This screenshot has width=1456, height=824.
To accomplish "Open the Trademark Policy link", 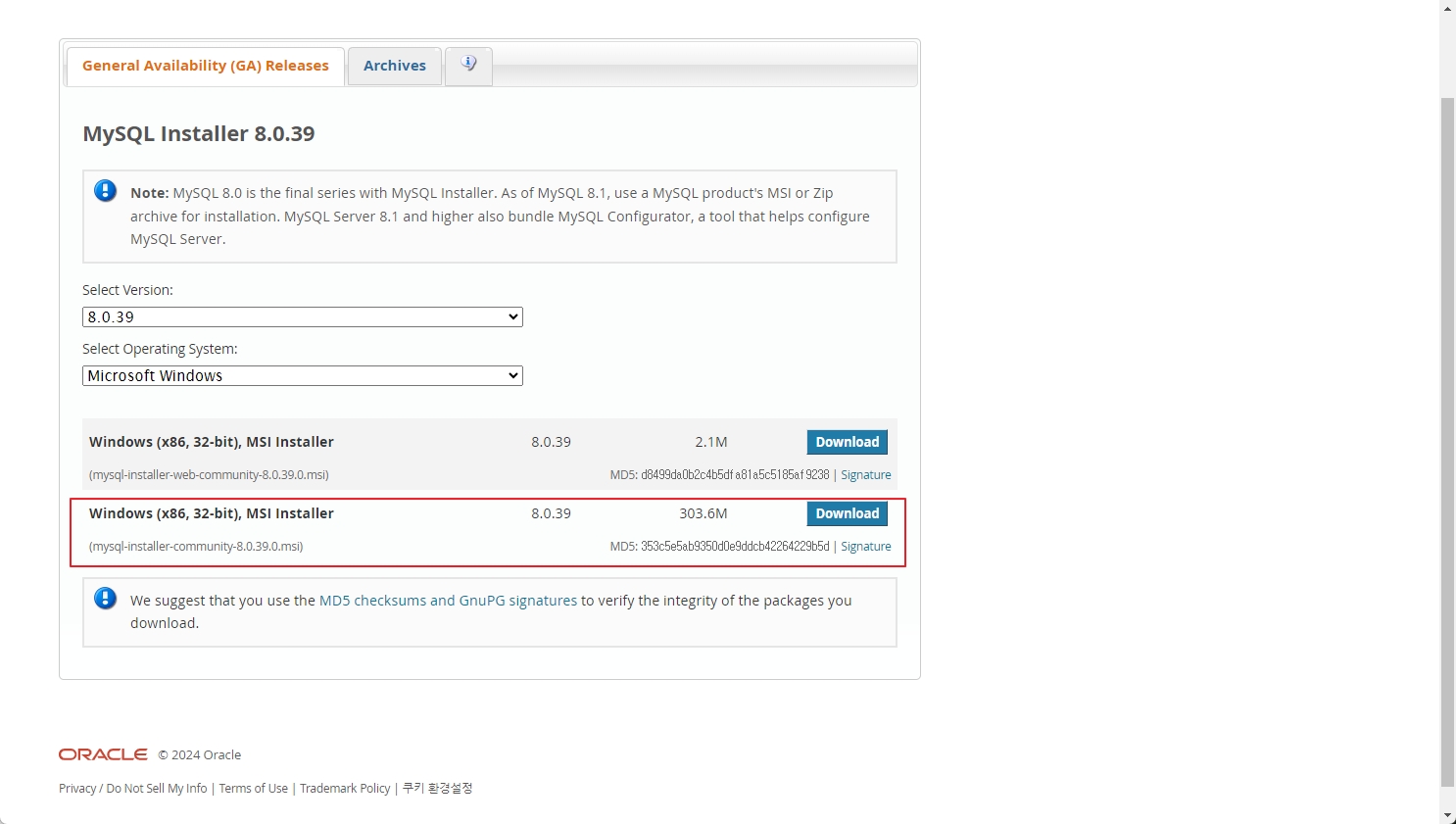I will point(345,789).
